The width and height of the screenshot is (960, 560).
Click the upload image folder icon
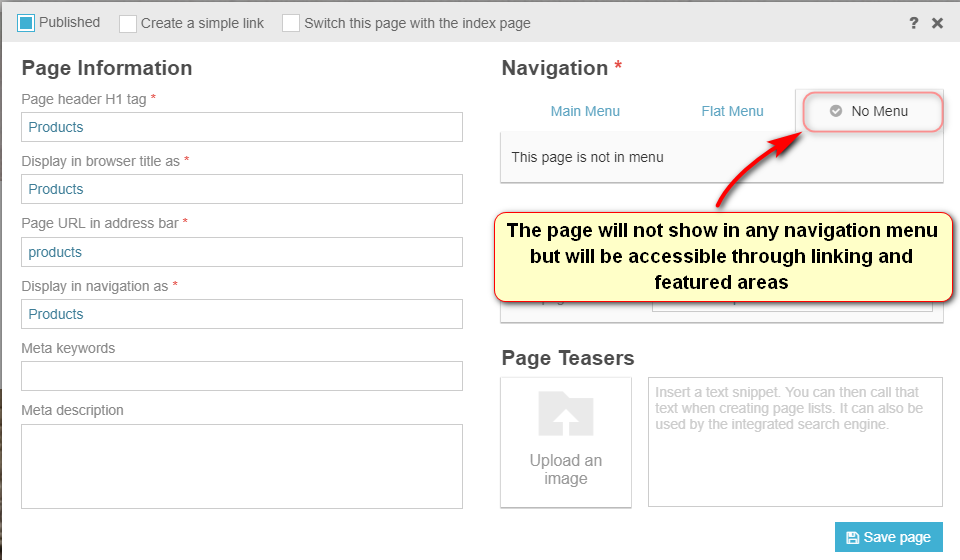coord(566,414)
